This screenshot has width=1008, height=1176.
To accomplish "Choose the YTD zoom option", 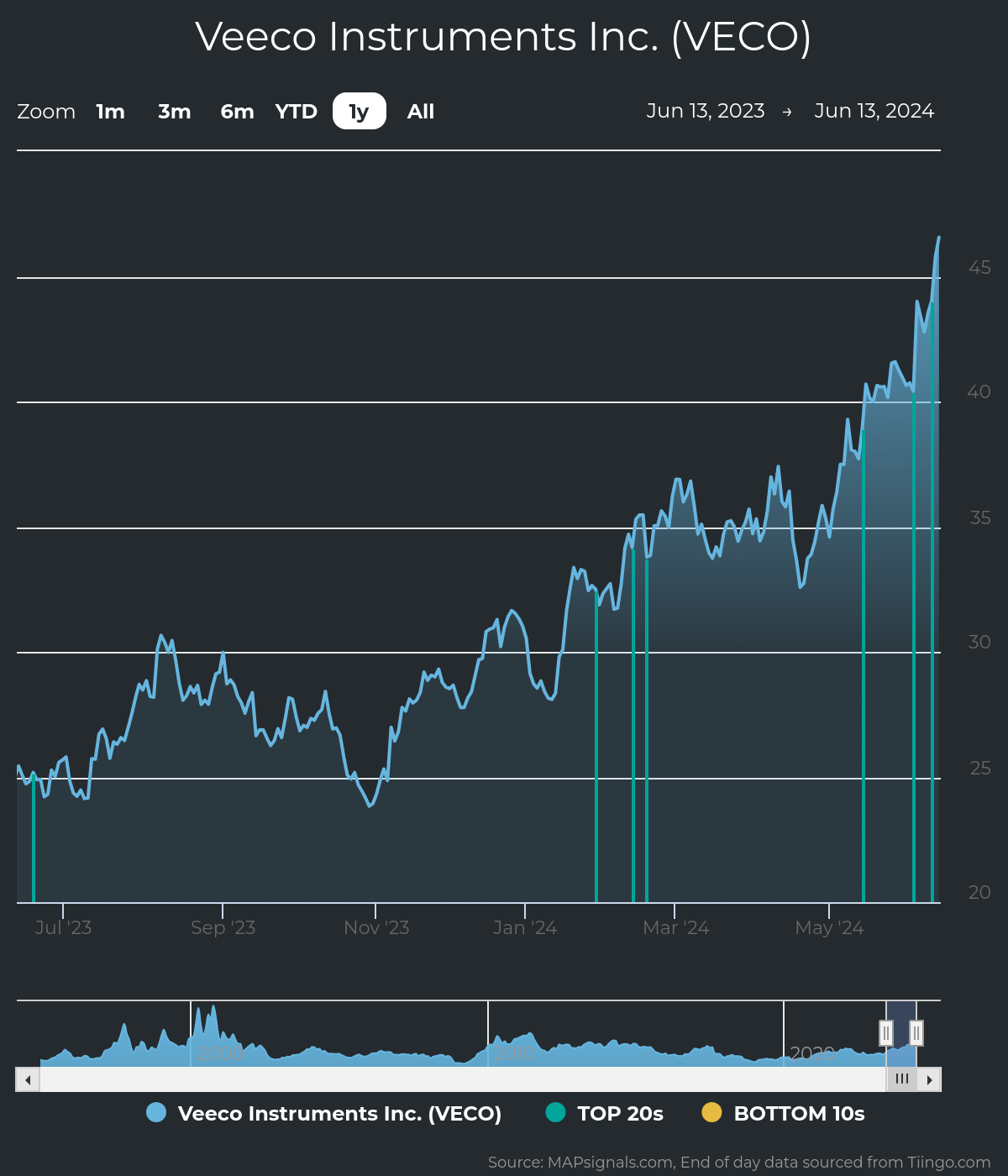I will [297, 112].
